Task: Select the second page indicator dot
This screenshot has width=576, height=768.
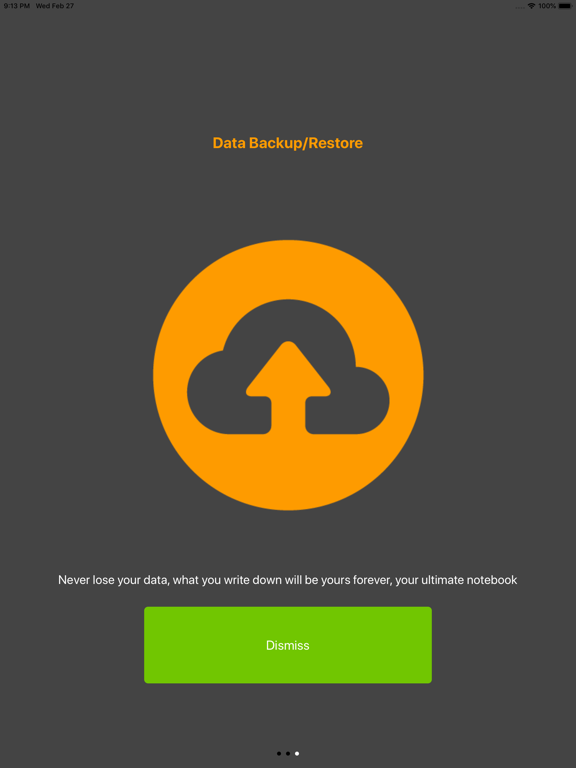Action: [288, 753]
